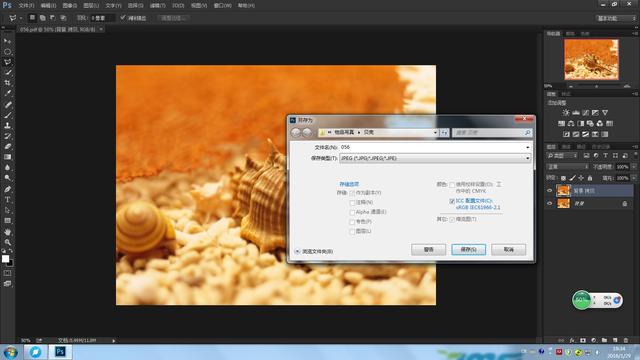Image resolution: width=640 pixels, height=360 pixels.
Task: Select the Clone Stamp tool
Action: pyautogui.click(x=7, y=126)
